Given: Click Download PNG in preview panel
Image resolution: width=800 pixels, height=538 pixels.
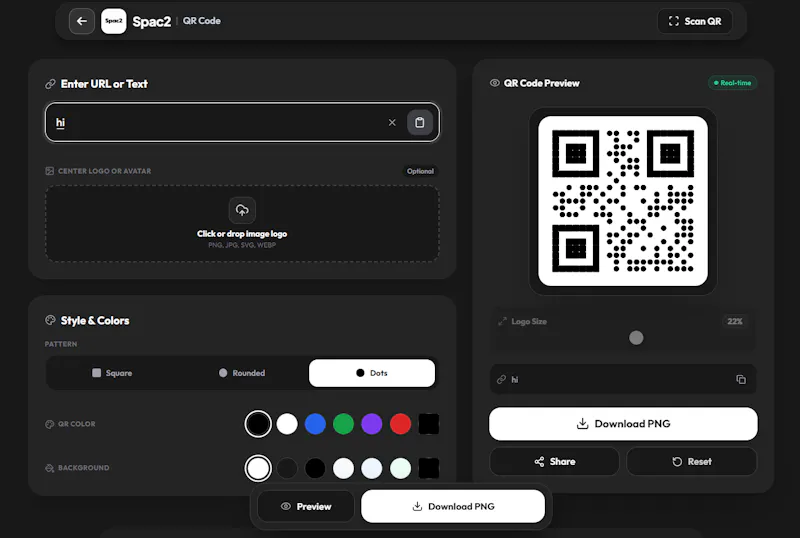Looking at the screenshot, I should coord(623,424).
